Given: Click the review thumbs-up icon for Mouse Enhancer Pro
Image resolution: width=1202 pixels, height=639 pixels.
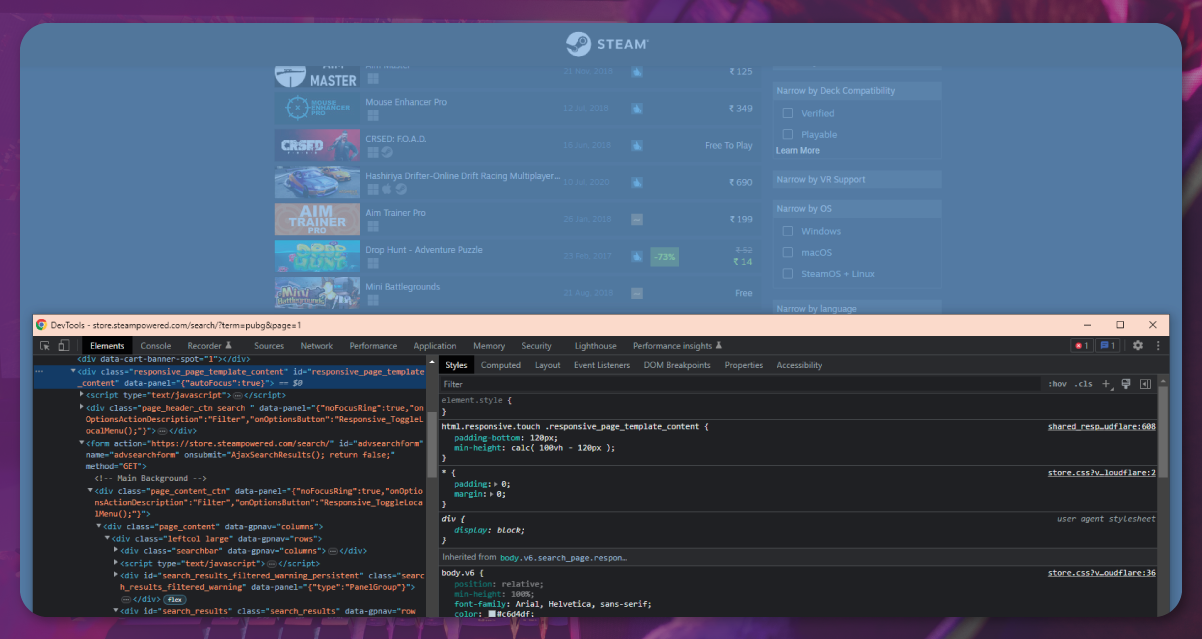Looking at the screenshot, I should [637, 108].
